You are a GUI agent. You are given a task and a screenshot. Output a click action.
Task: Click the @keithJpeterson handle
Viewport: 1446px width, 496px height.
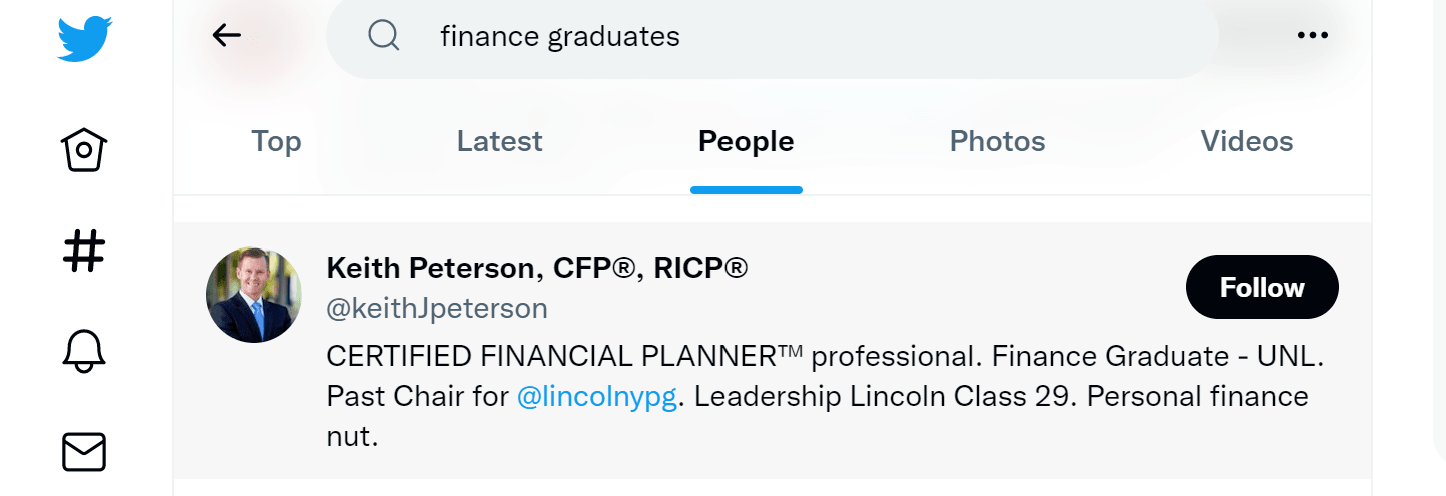click(437, 308)
